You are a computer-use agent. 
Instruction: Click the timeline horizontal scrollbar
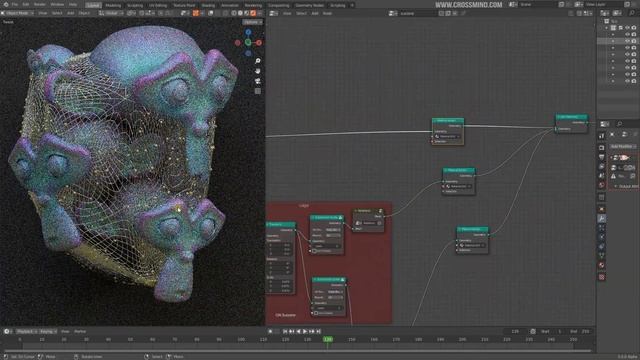tap(297, 350)
